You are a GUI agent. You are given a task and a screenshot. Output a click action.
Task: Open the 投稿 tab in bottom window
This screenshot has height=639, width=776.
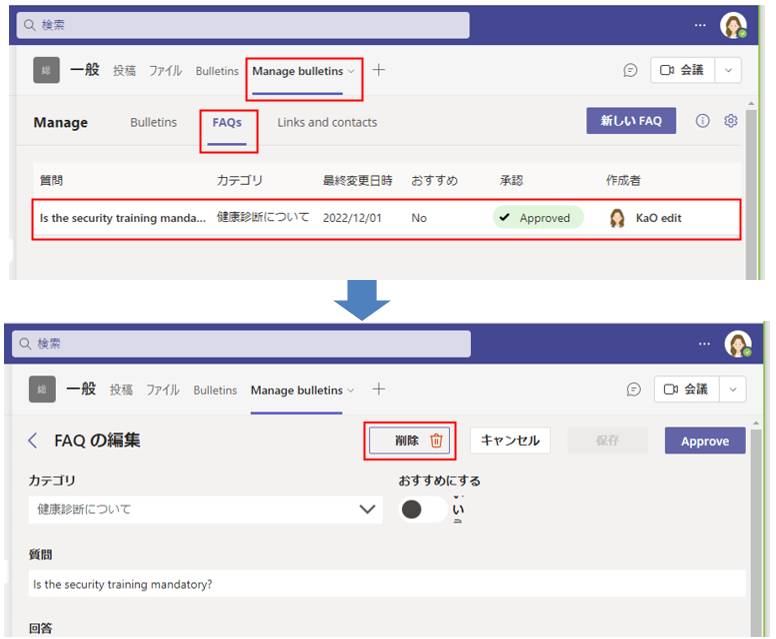pos(121,390)
